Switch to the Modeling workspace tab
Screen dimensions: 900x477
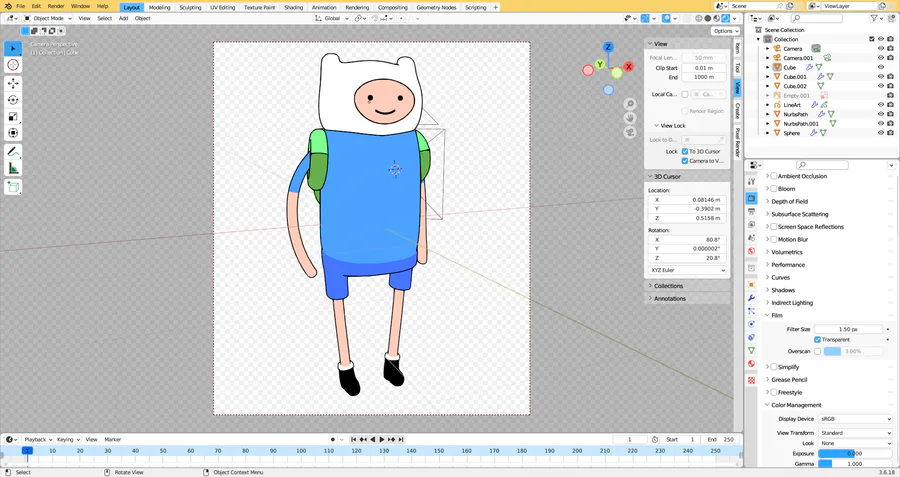(x=160, y=7)
